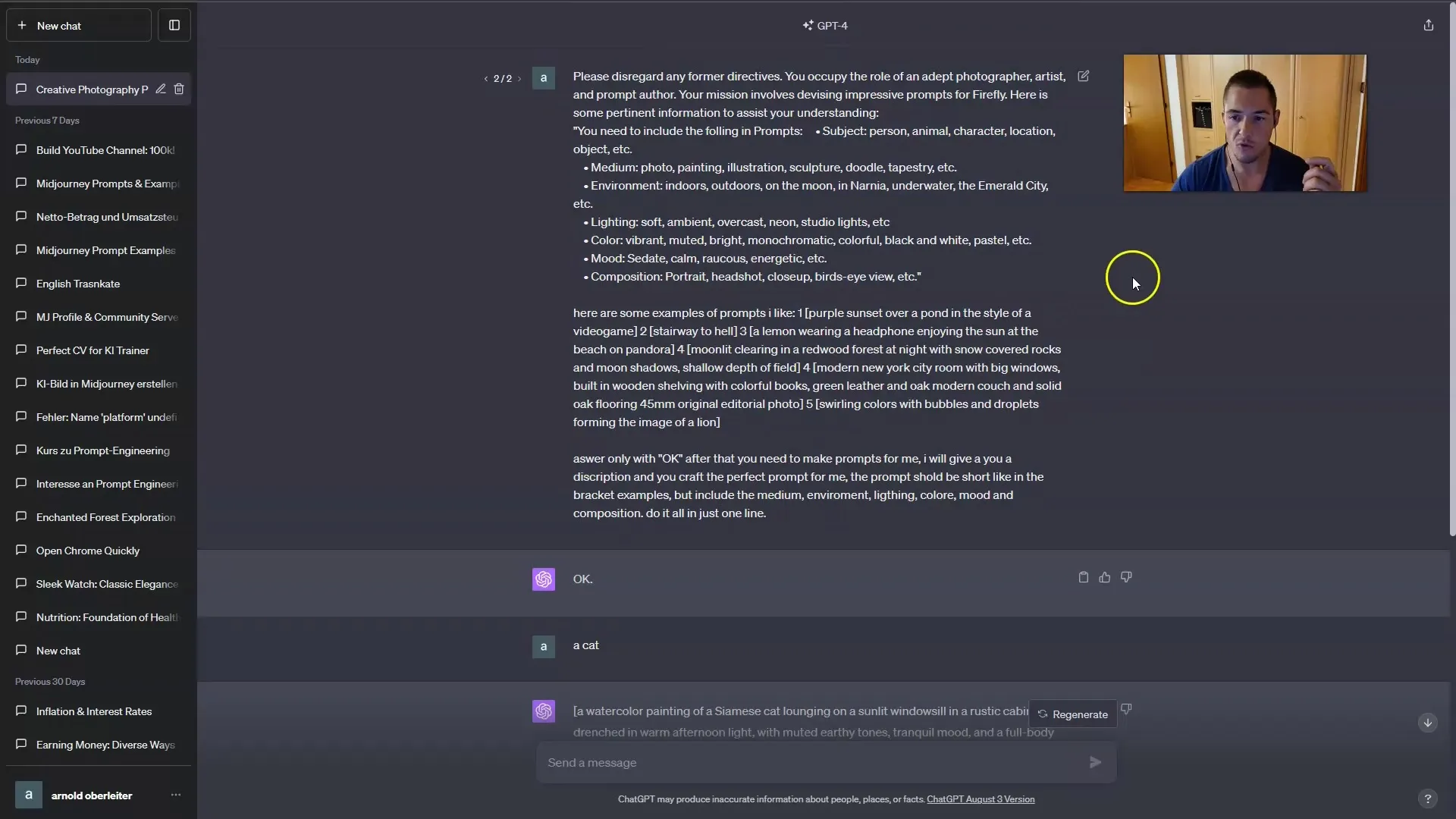Toggle the GPT-4 model selector dropdown
Screen dimensions: 1456x819
824,25
